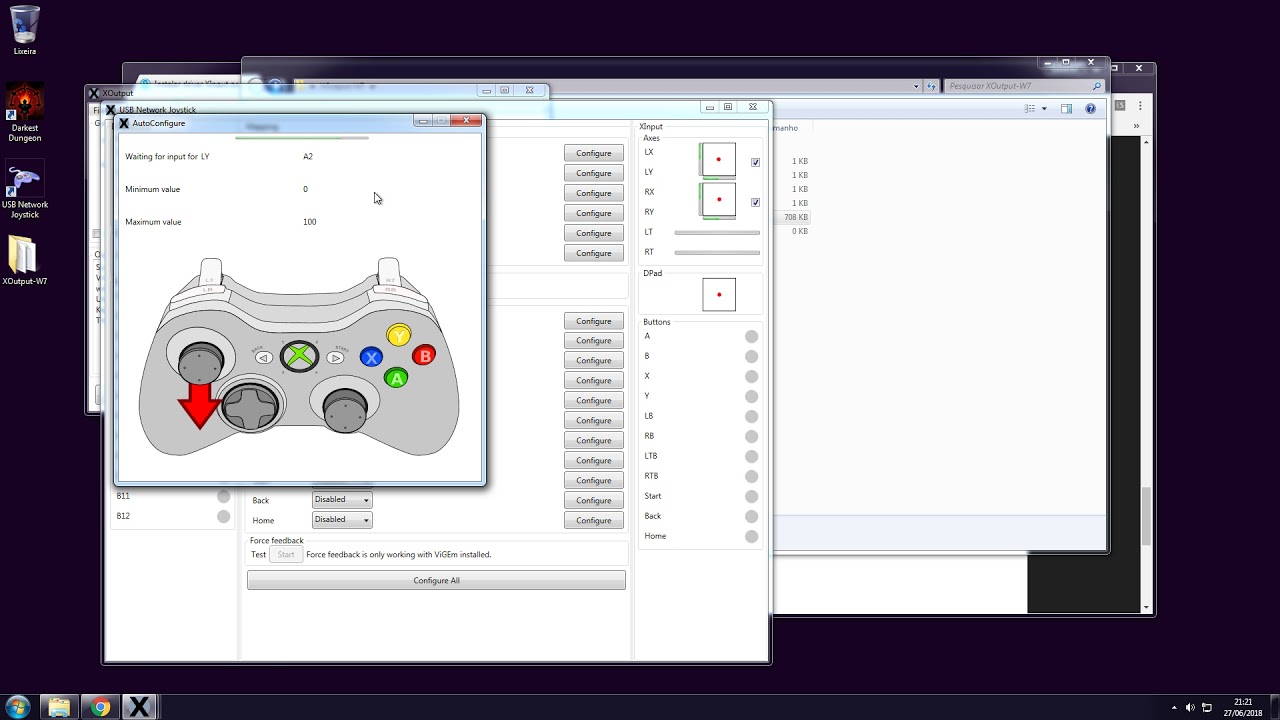Click the B12 input indicator circle
The height and width of the screenshot is (720, 1280).
point(224,516)
